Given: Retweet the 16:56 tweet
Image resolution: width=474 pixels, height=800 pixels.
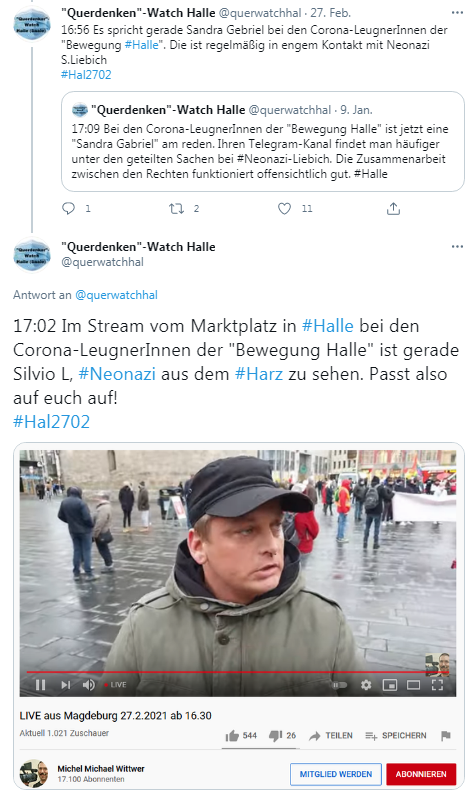Looking at the screenshot, I should click(x=177, y=208).
